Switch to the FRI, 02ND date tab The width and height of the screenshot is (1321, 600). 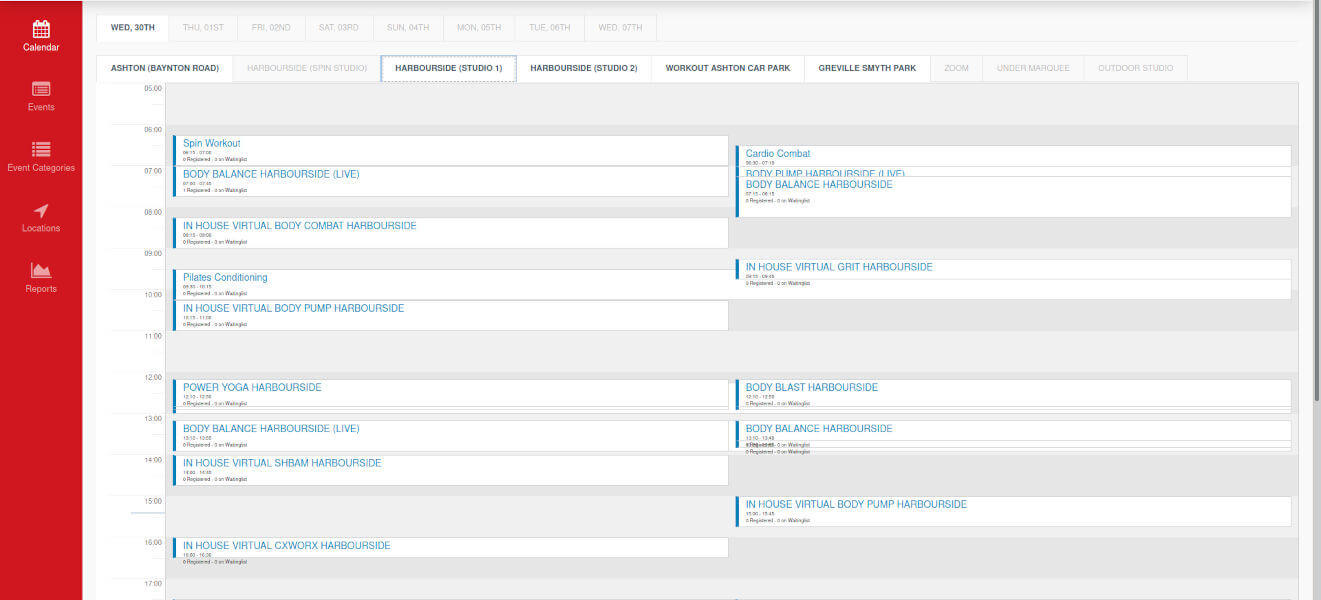(272, 28)
